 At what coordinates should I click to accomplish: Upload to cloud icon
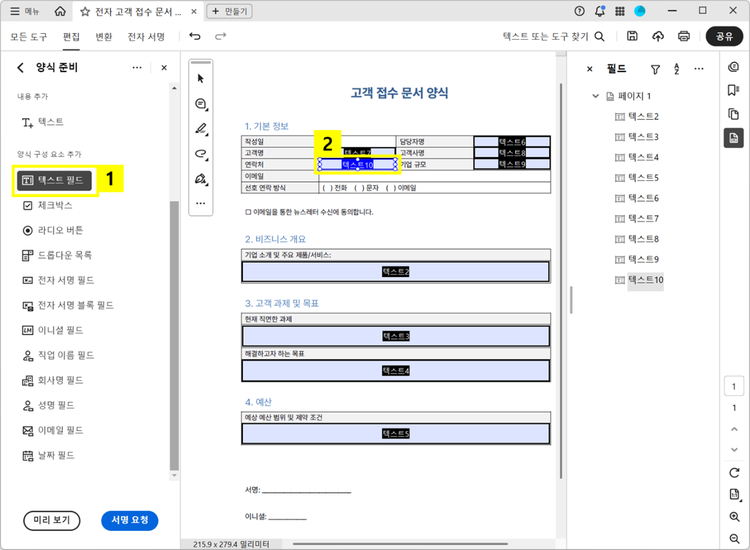(x=658, y=36)
